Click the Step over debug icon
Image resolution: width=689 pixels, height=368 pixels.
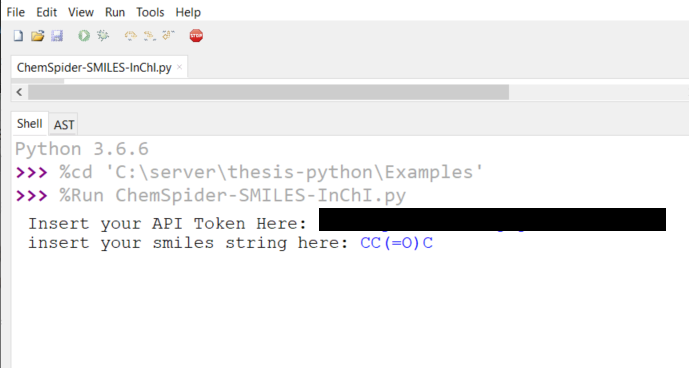tap(131, 36)
